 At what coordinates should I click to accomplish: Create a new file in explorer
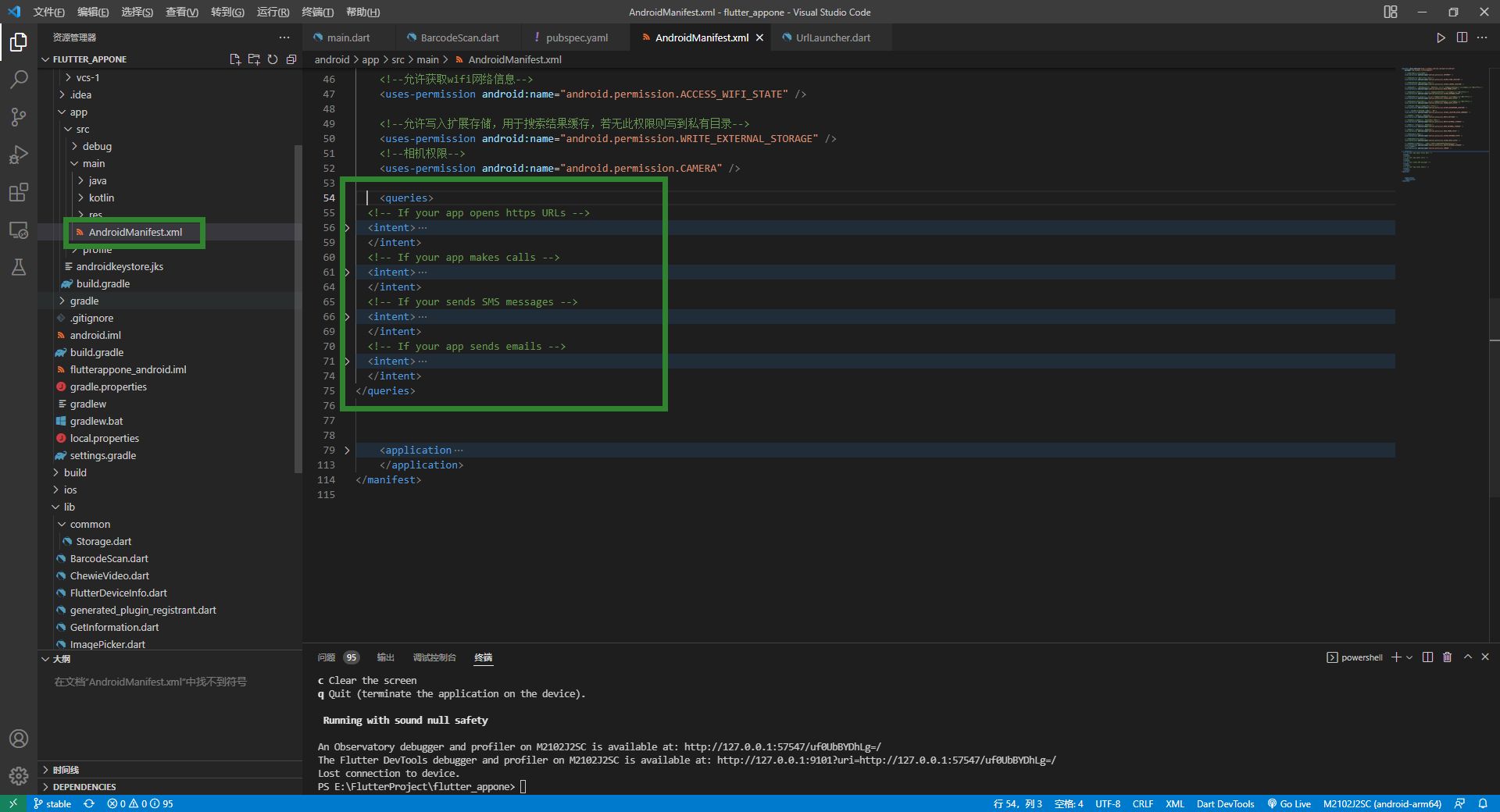tap(235, 59)
